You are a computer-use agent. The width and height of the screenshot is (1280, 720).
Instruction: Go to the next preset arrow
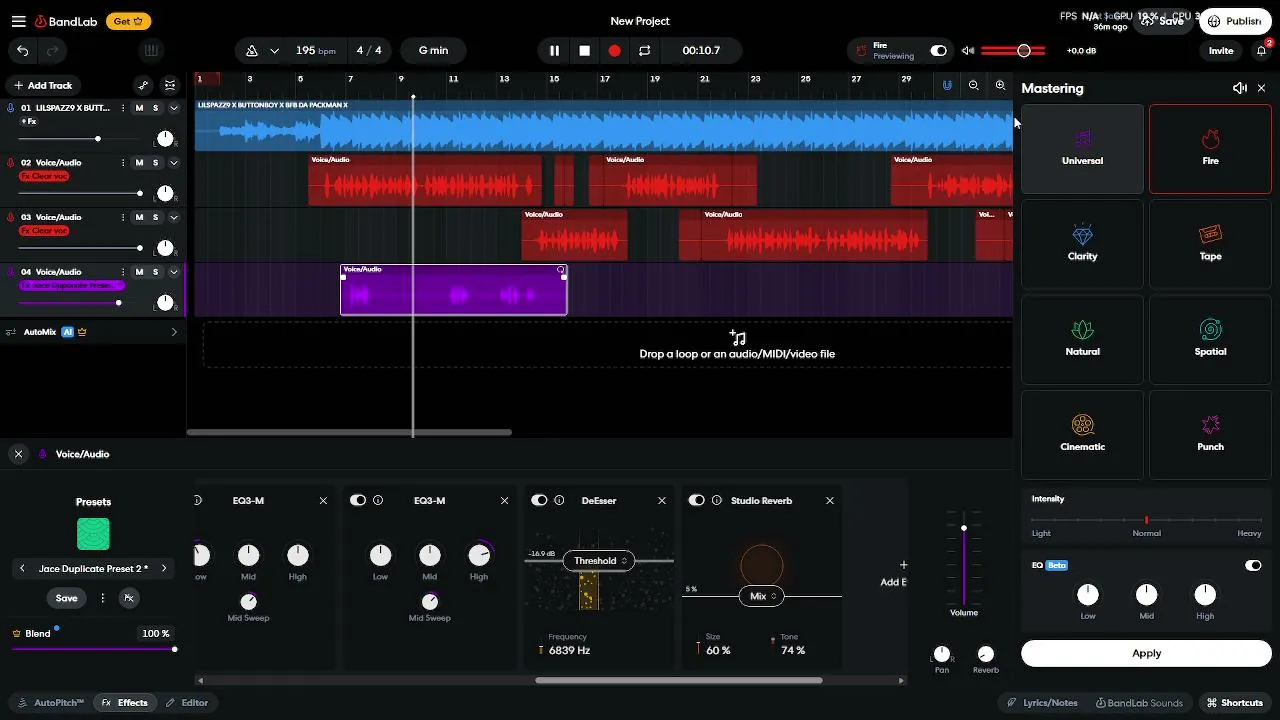pyautogui.click(x=164, y=568)
